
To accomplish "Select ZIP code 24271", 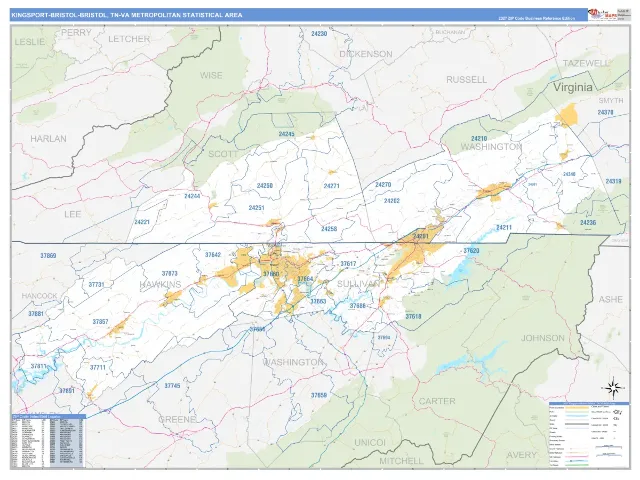I will pyautogui.click(x=331, y=186).
